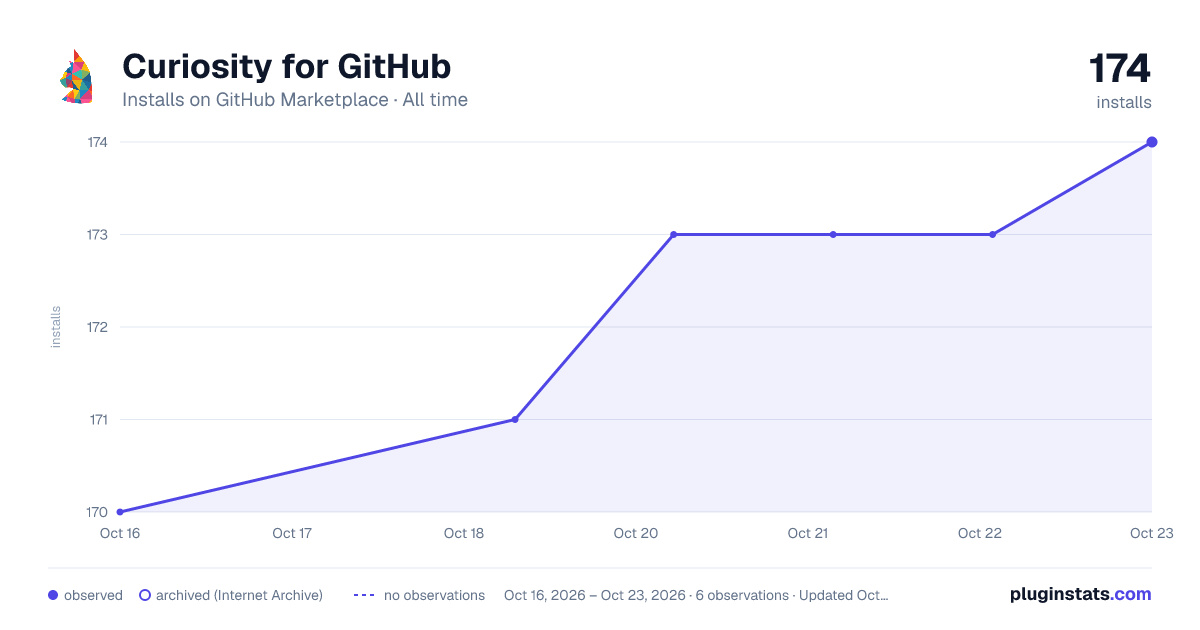Click the large 174 install count

coord(1120,69)
